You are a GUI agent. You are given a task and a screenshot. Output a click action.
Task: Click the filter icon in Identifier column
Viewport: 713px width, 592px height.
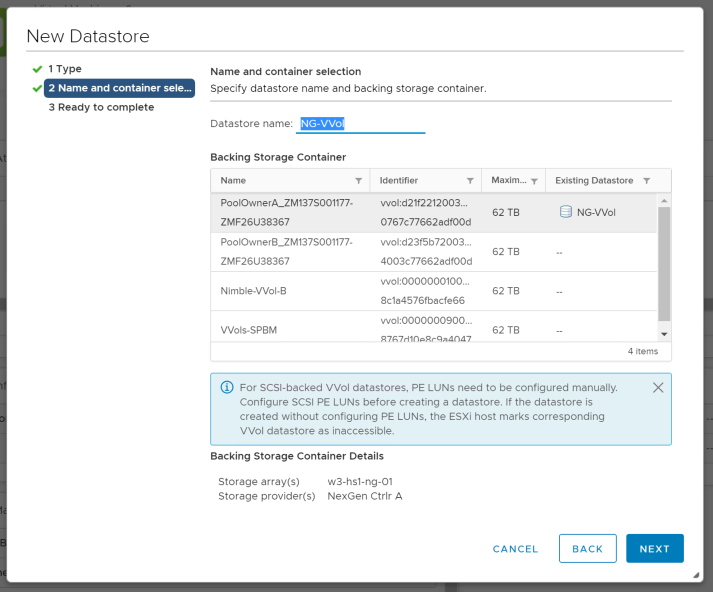[x=470, y=181]
